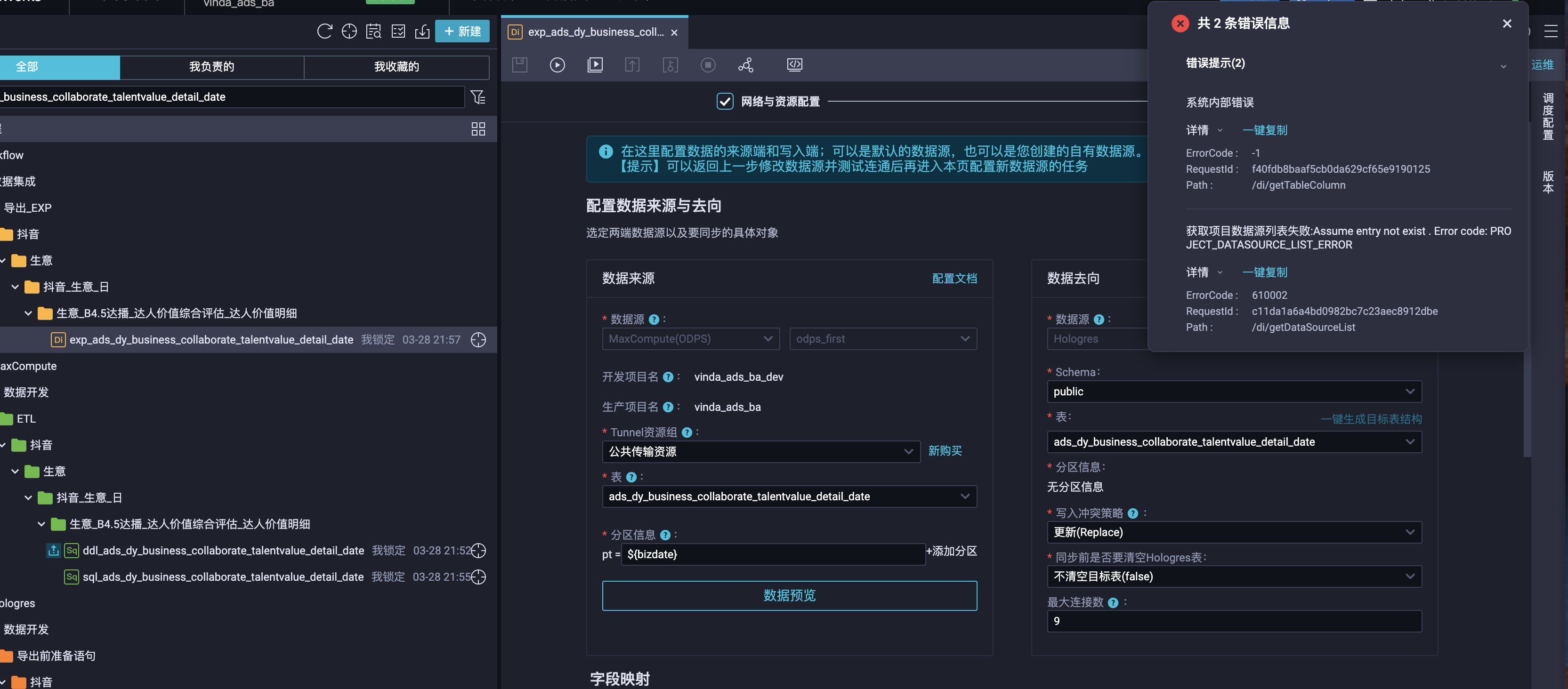Switch to script mode code icon
The image size is (1568, 689).
(x=795, y=64)
